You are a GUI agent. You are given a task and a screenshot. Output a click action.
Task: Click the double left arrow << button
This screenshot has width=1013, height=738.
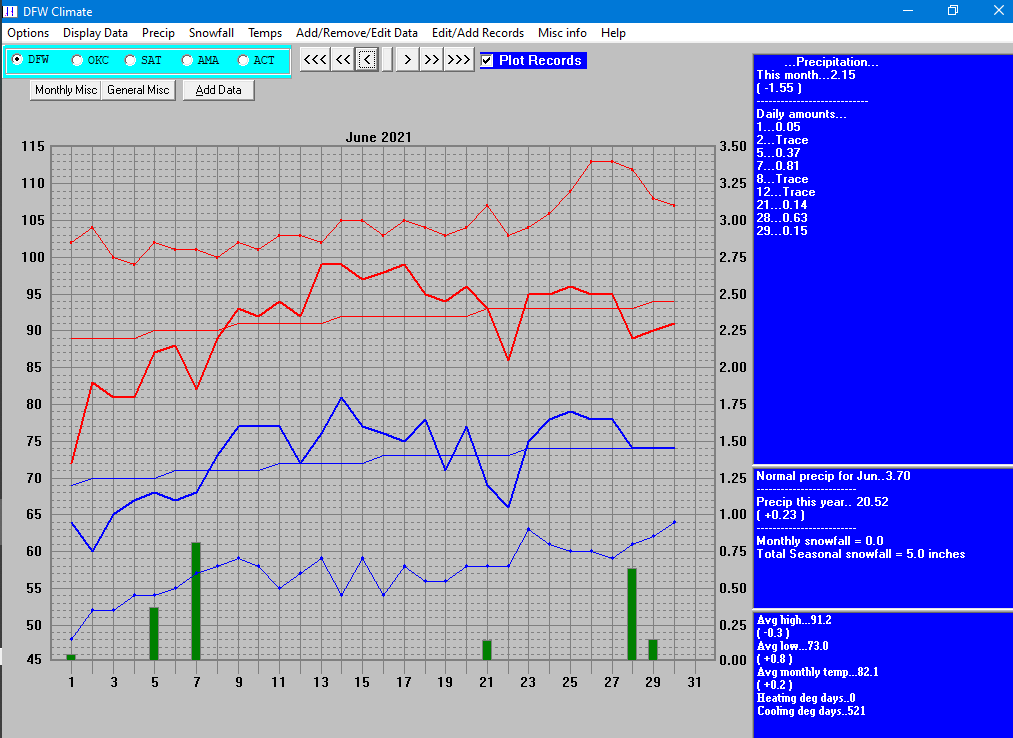click(x=342, y=60)
